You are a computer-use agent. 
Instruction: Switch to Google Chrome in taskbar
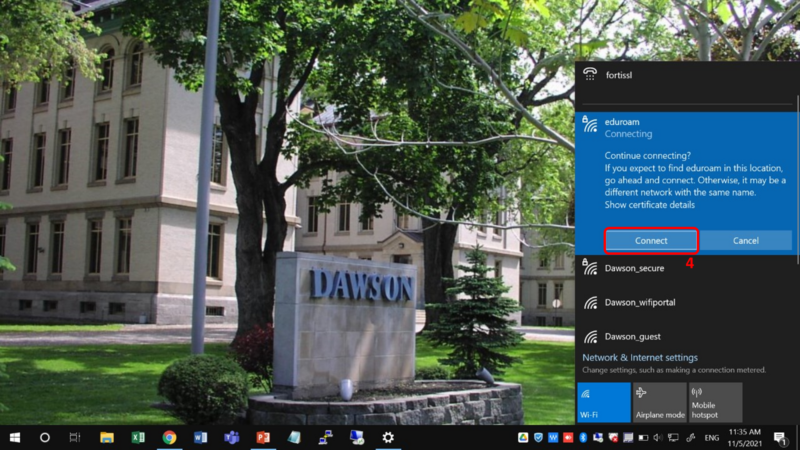169,437
